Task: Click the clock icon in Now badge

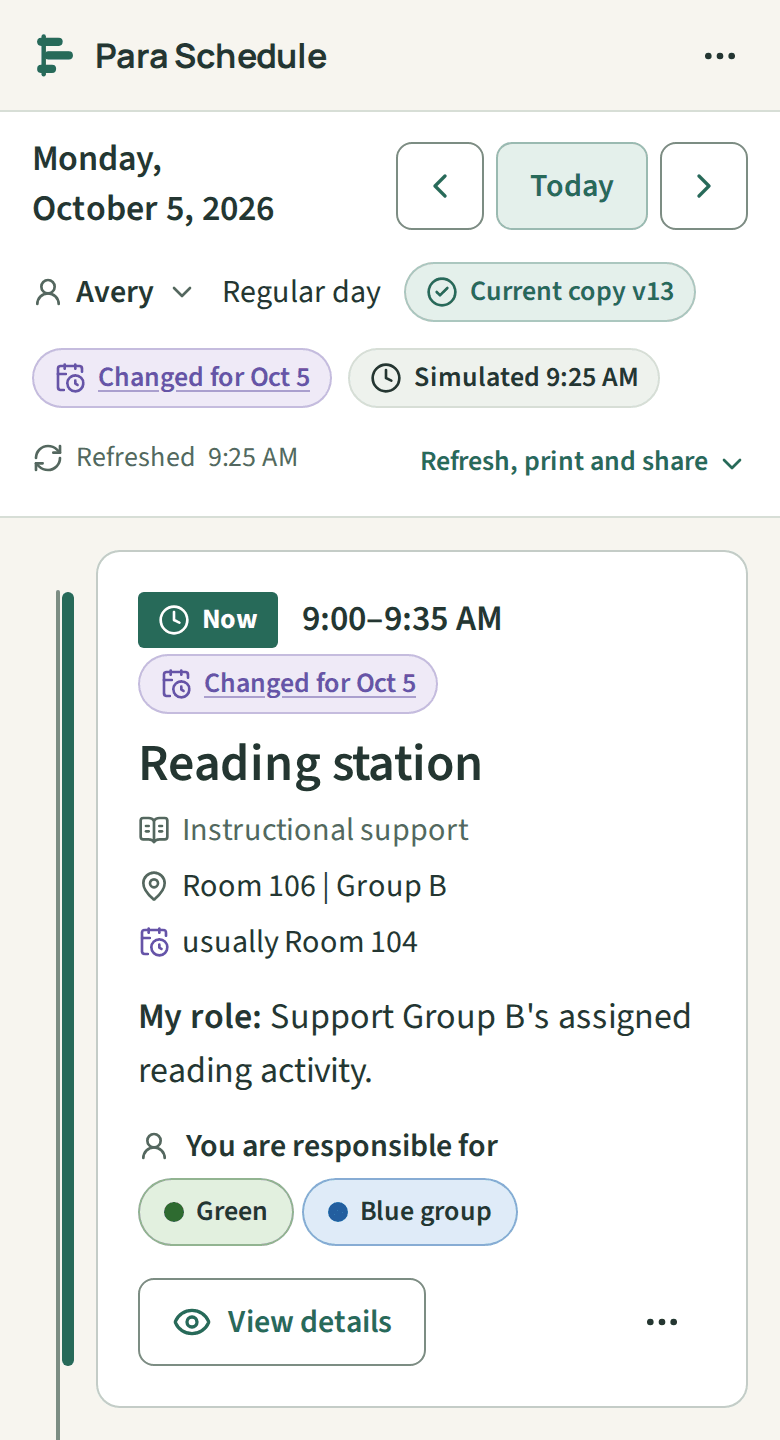Action: (x=174, y=620)
